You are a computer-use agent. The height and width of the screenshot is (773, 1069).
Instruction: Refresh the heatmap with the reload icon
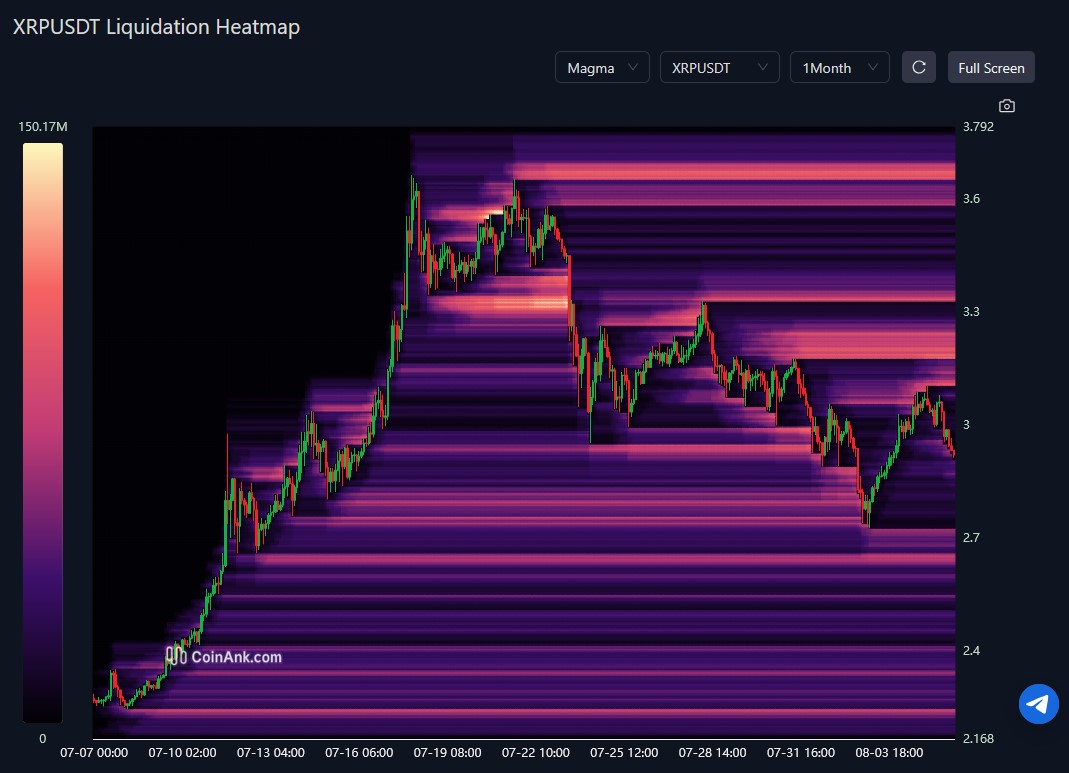click(x=919, y=67)
